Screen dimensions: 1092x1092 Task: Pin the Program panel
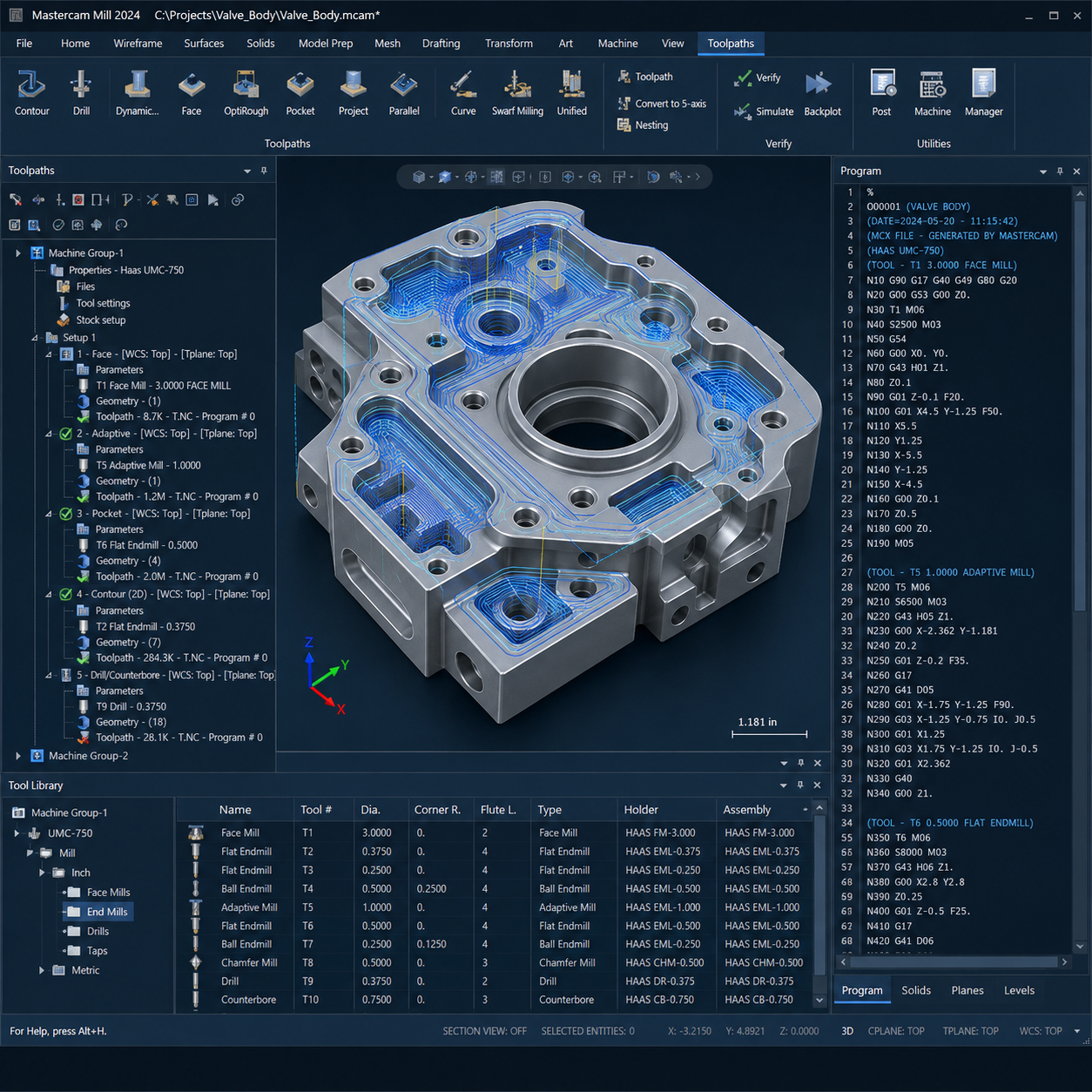(1060, 172)
